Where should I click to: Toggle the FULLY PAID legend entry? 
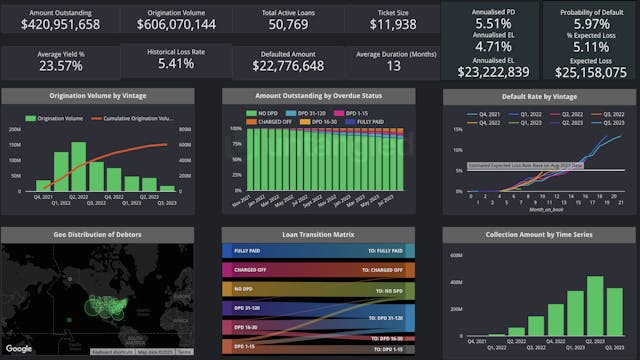364,122
